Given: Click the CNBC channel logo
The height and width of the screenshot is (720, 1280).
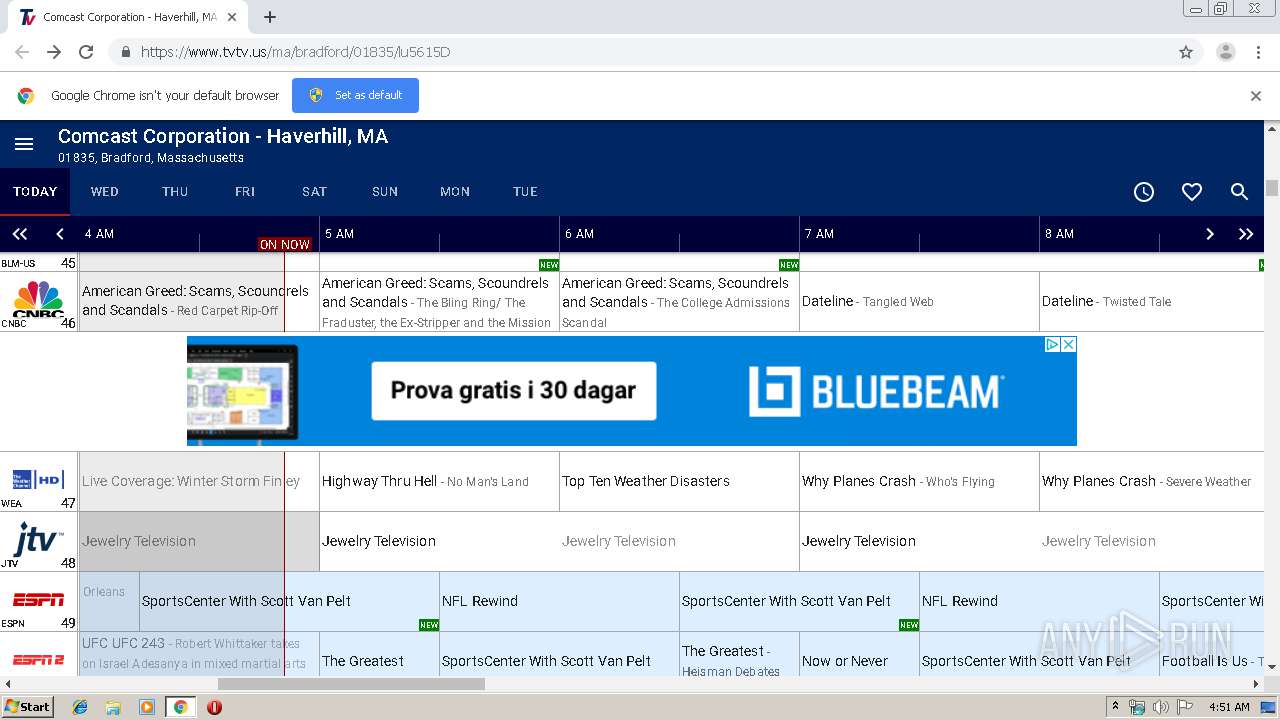Looking at the screenshot, I should click(x=38, y=298).
